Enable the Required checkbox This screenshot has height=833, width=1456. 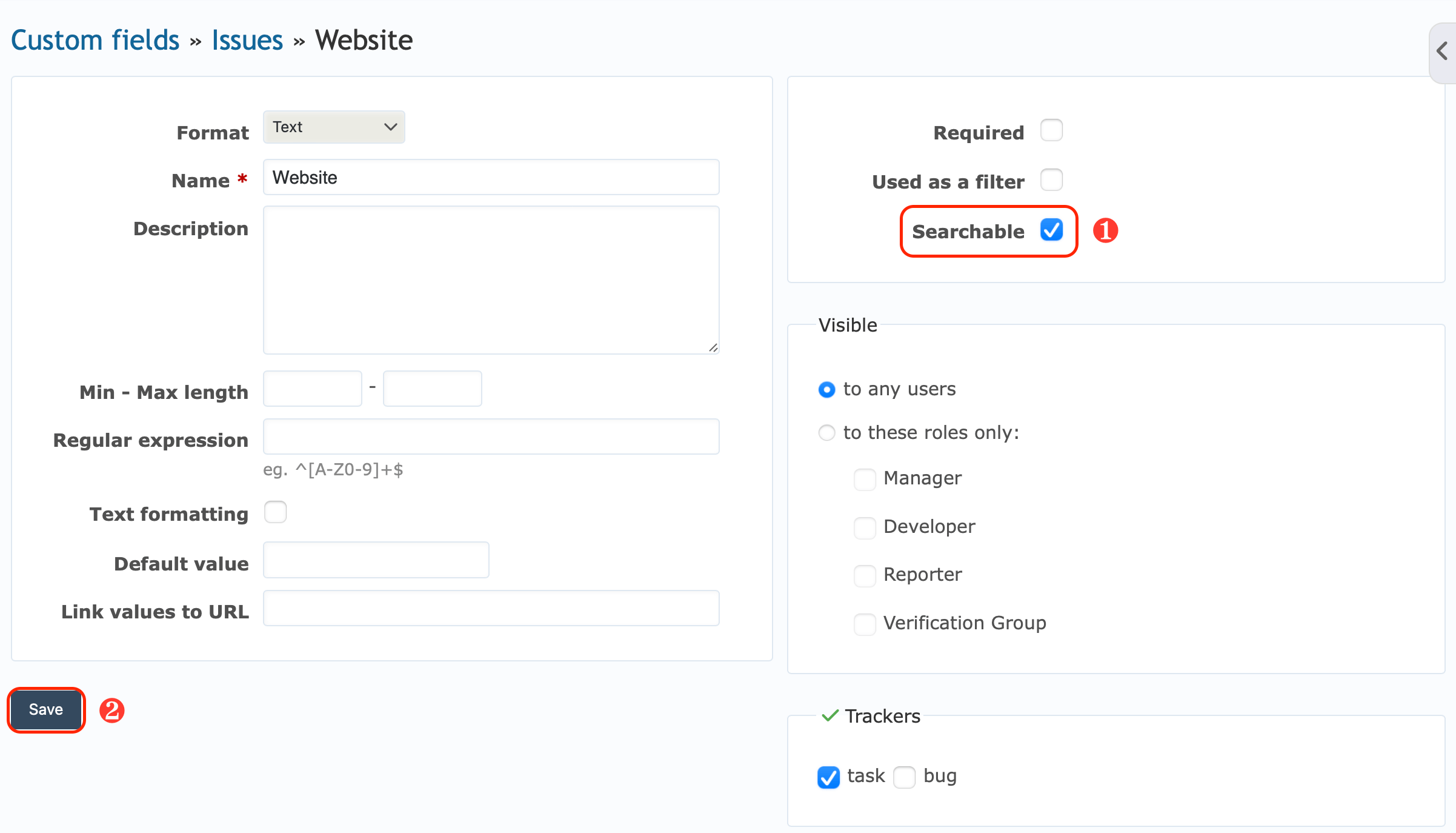[1052, 130]
